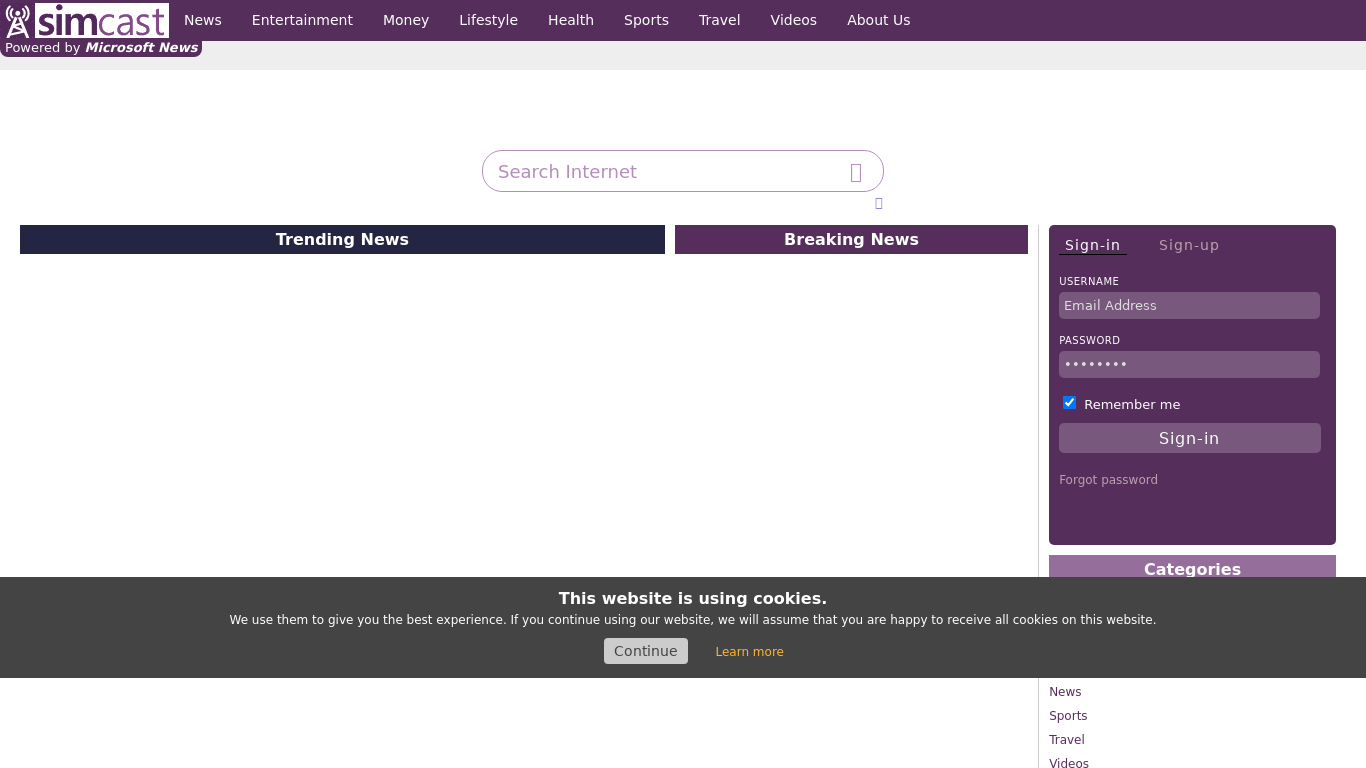Open About Us page
1366x768 pixels.
878,20
